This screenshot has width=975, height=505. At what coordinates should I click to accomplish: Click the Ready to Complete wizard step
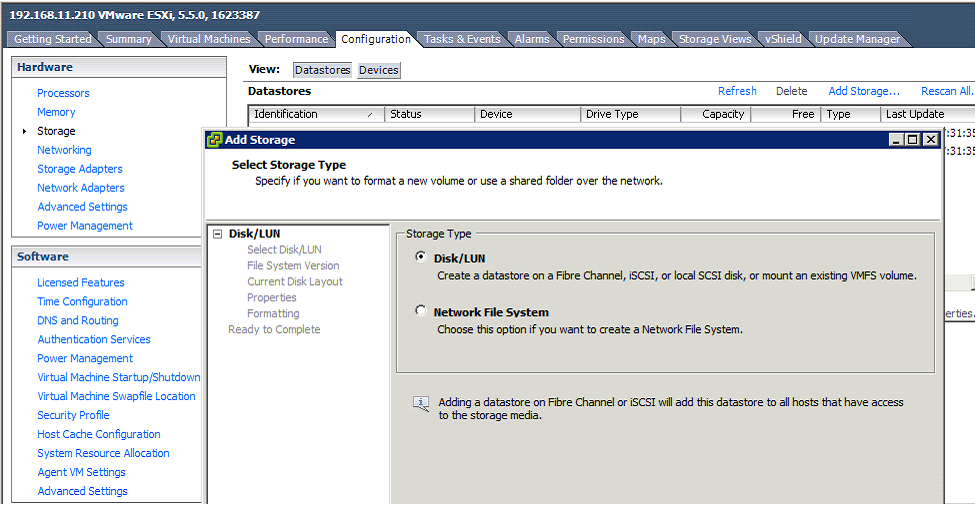pos(274,330)
